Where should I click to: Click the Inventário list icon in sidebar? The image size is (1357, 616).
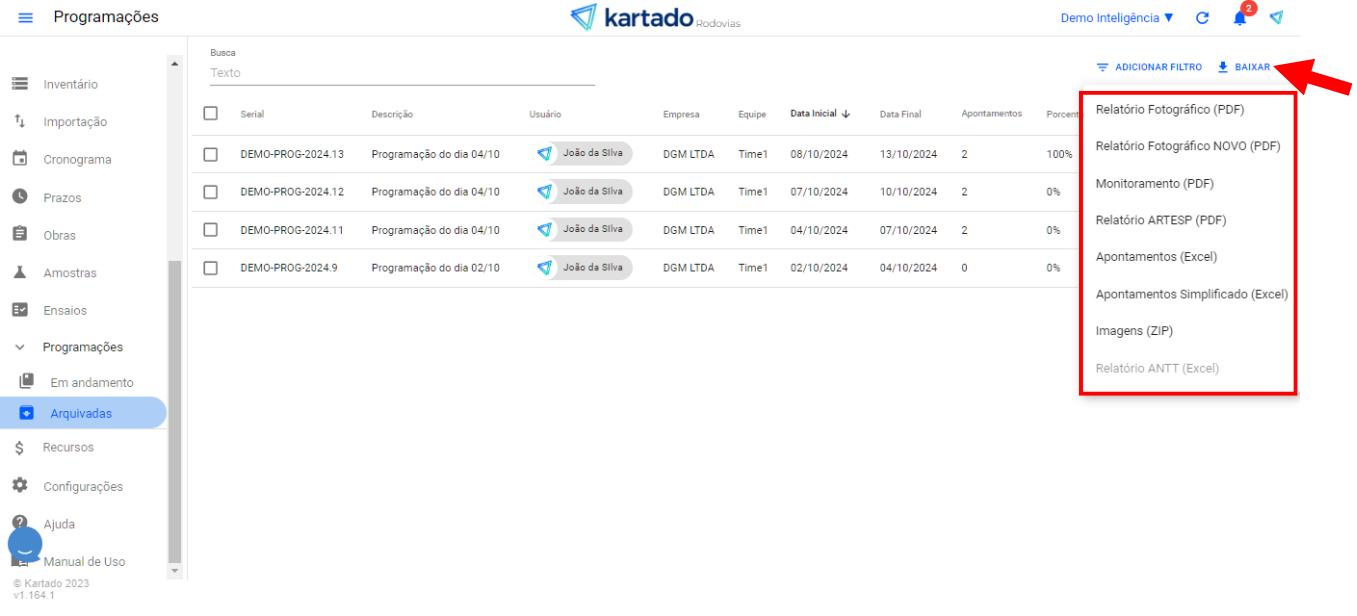pyautogui.click(x=20, y=84)
